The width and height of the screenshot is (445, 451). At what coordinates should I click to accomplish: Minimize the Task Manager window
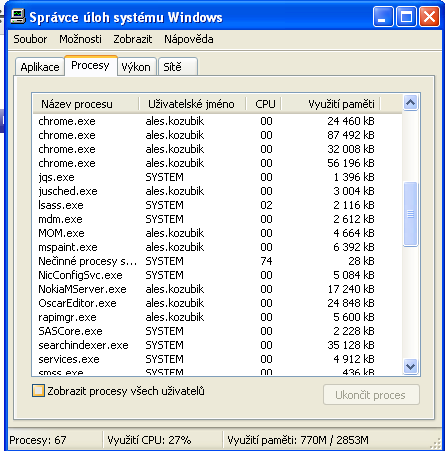(383, 17)
